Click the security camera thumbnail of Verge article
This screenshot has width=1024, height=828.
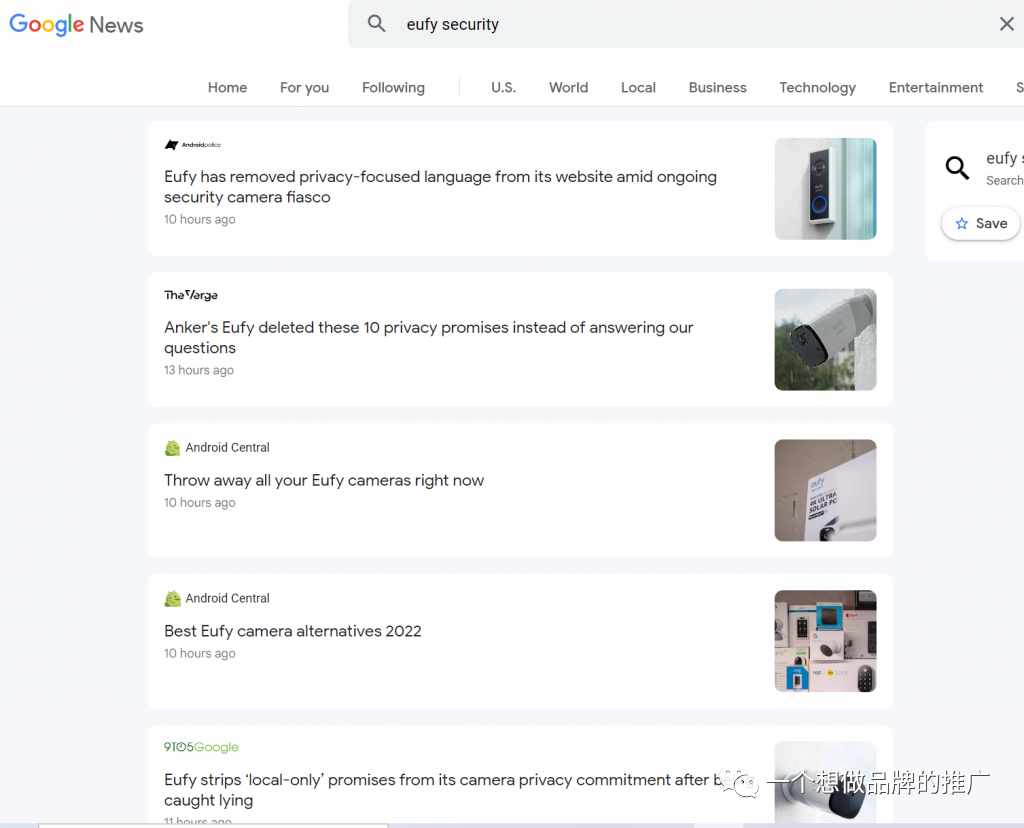click(x=825, y=340)
